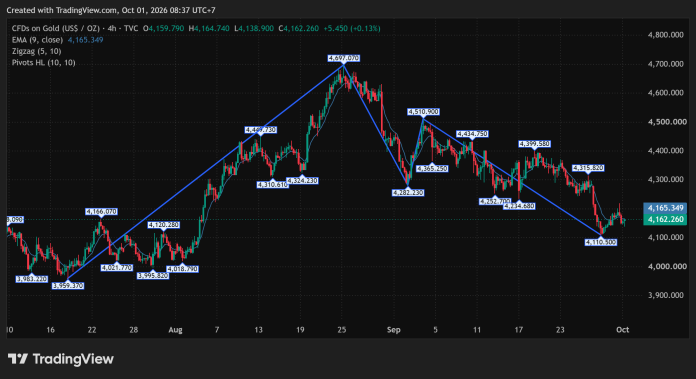This screenshot has height=379, width=696.
Task: Click the 4,700.000 price axis label
Action: click(x=665, y=64)
